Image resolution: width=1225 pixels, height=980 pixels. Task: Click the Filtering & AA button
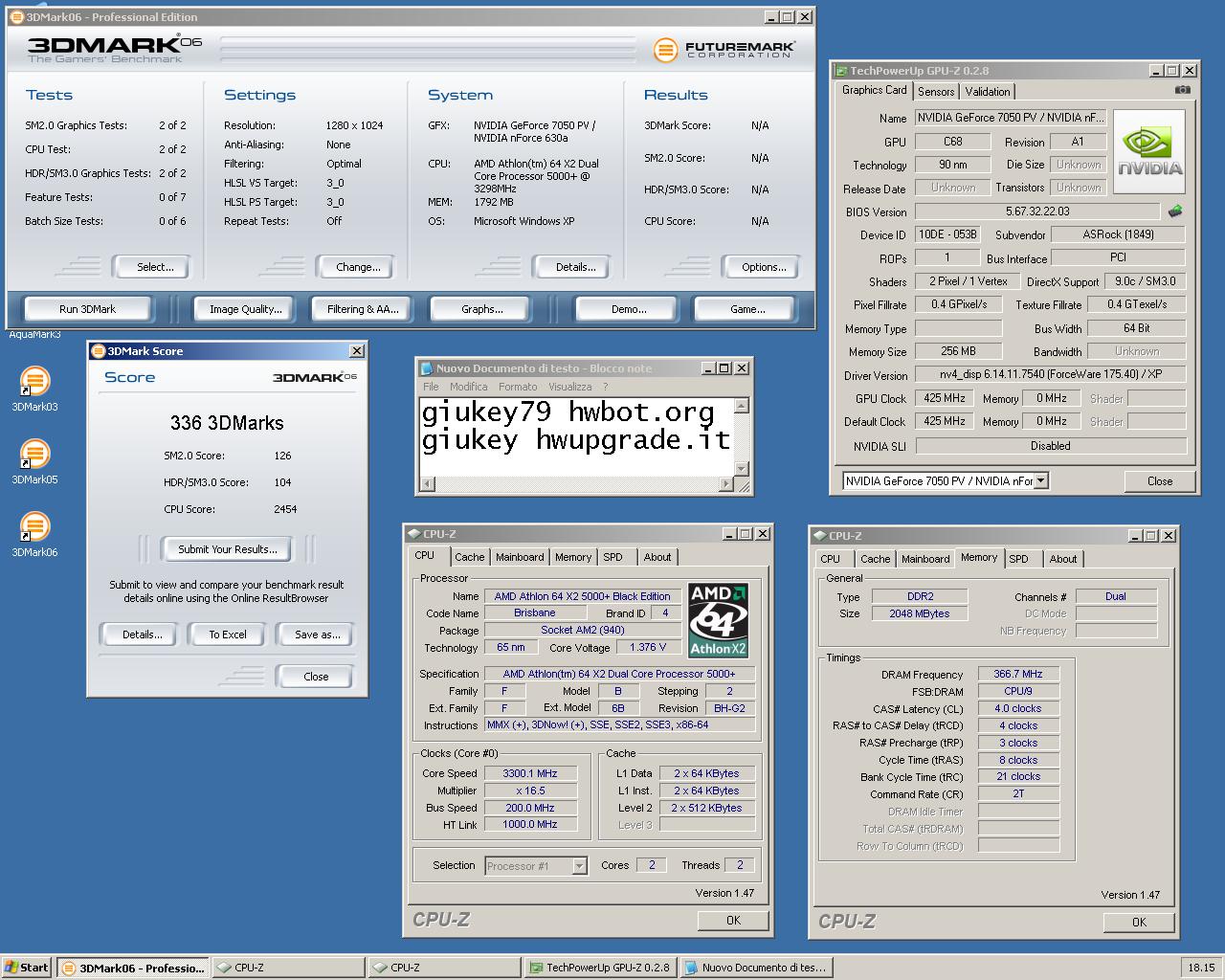point(363,309)
